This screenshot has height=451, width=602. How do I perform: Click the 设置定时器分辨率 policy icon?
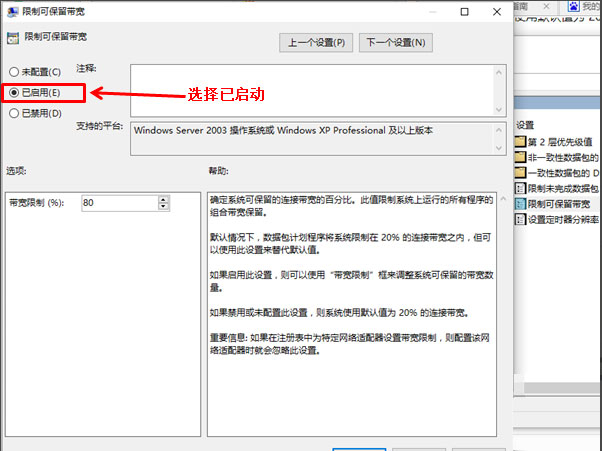(x=520, y=219)
